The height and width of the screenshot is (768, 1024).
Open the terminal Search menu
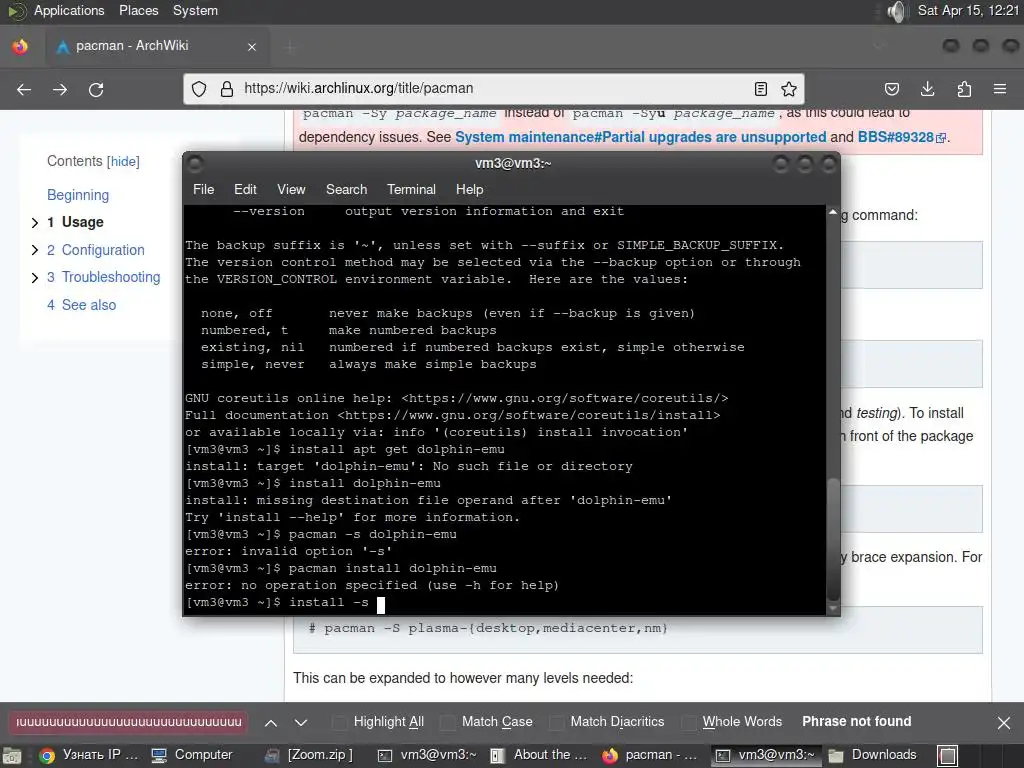coord(346,189)
